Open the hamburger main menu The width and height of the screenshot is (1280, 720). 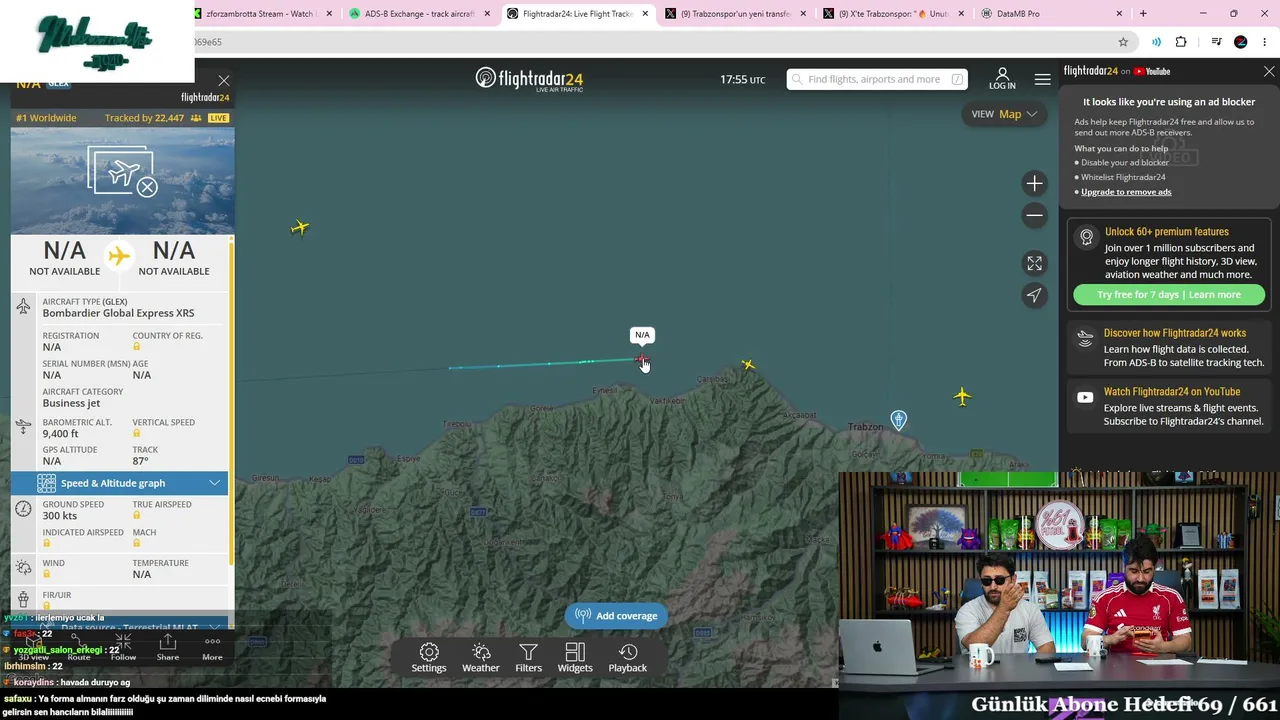tap(1043, 79)
